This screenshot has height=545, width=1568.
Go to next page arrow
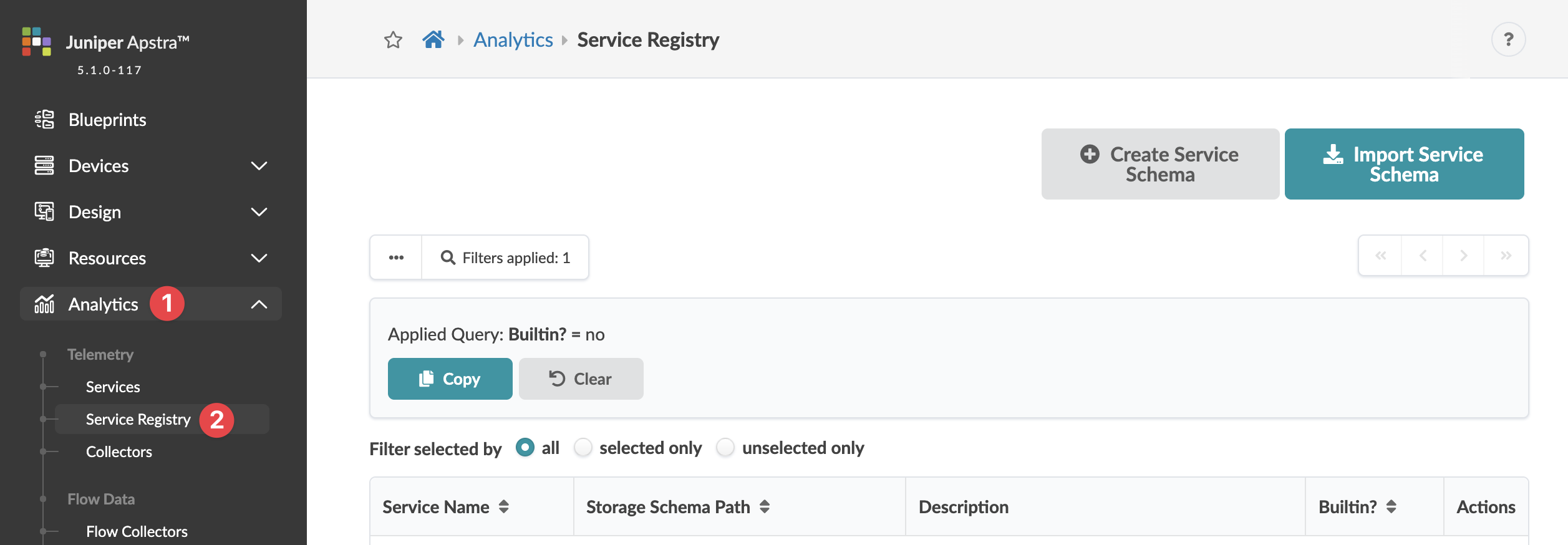pos(1463,256)
